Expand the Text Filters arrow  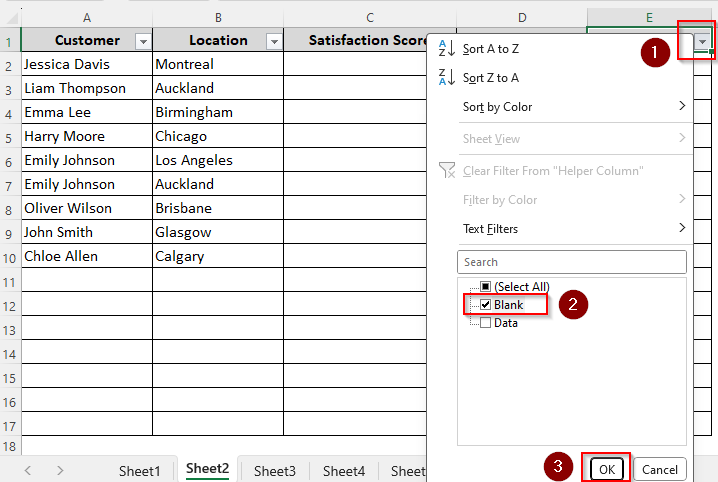tap(682, 227)
